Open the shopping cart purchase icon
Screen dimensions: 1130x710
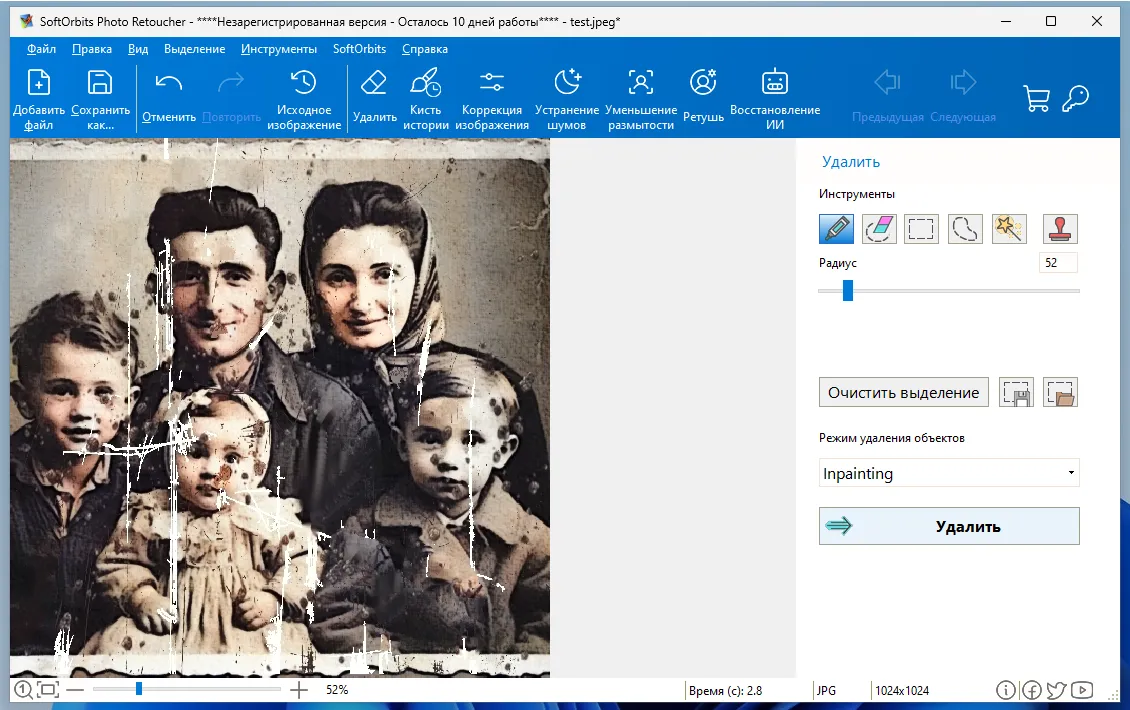coord(1036,98)
